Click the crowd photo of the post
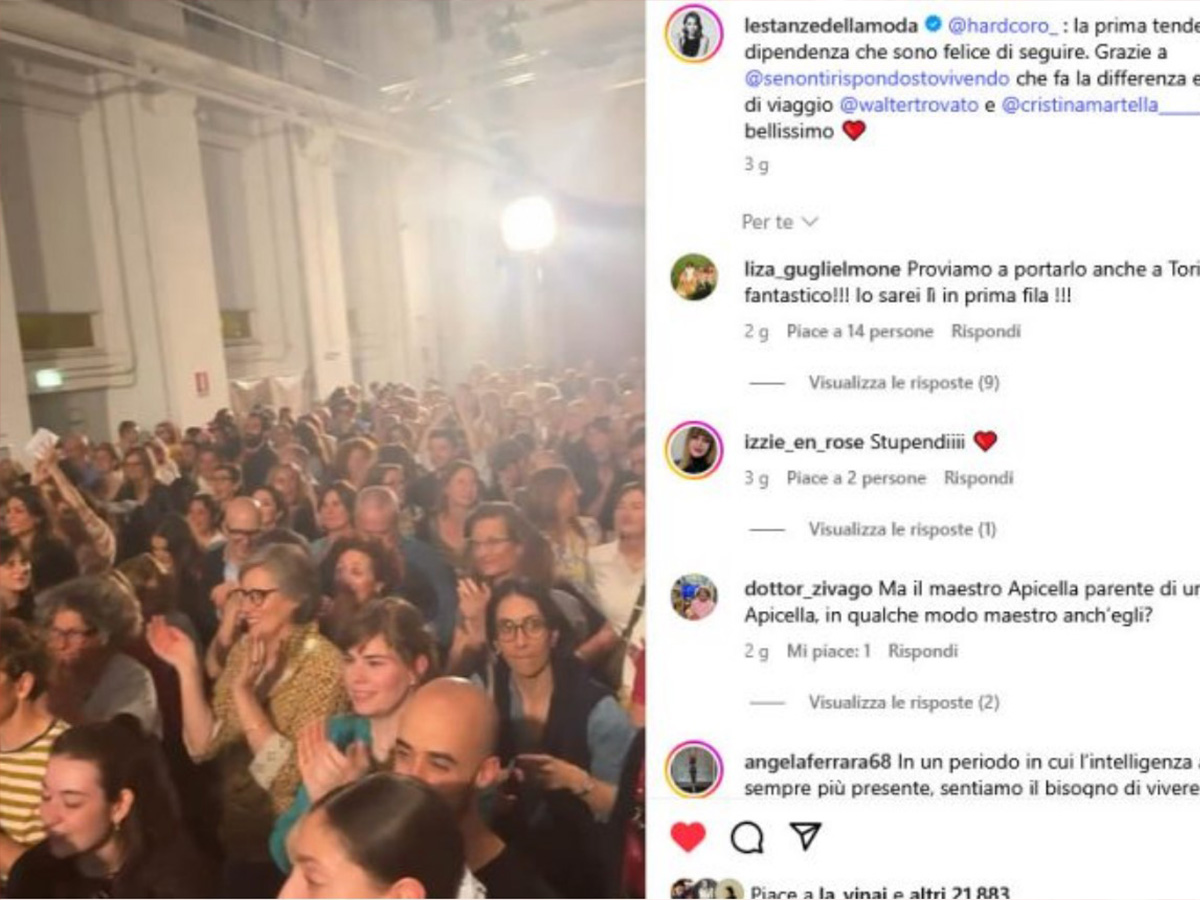The height and width of the screenshot is (900, 1200). 322,450
